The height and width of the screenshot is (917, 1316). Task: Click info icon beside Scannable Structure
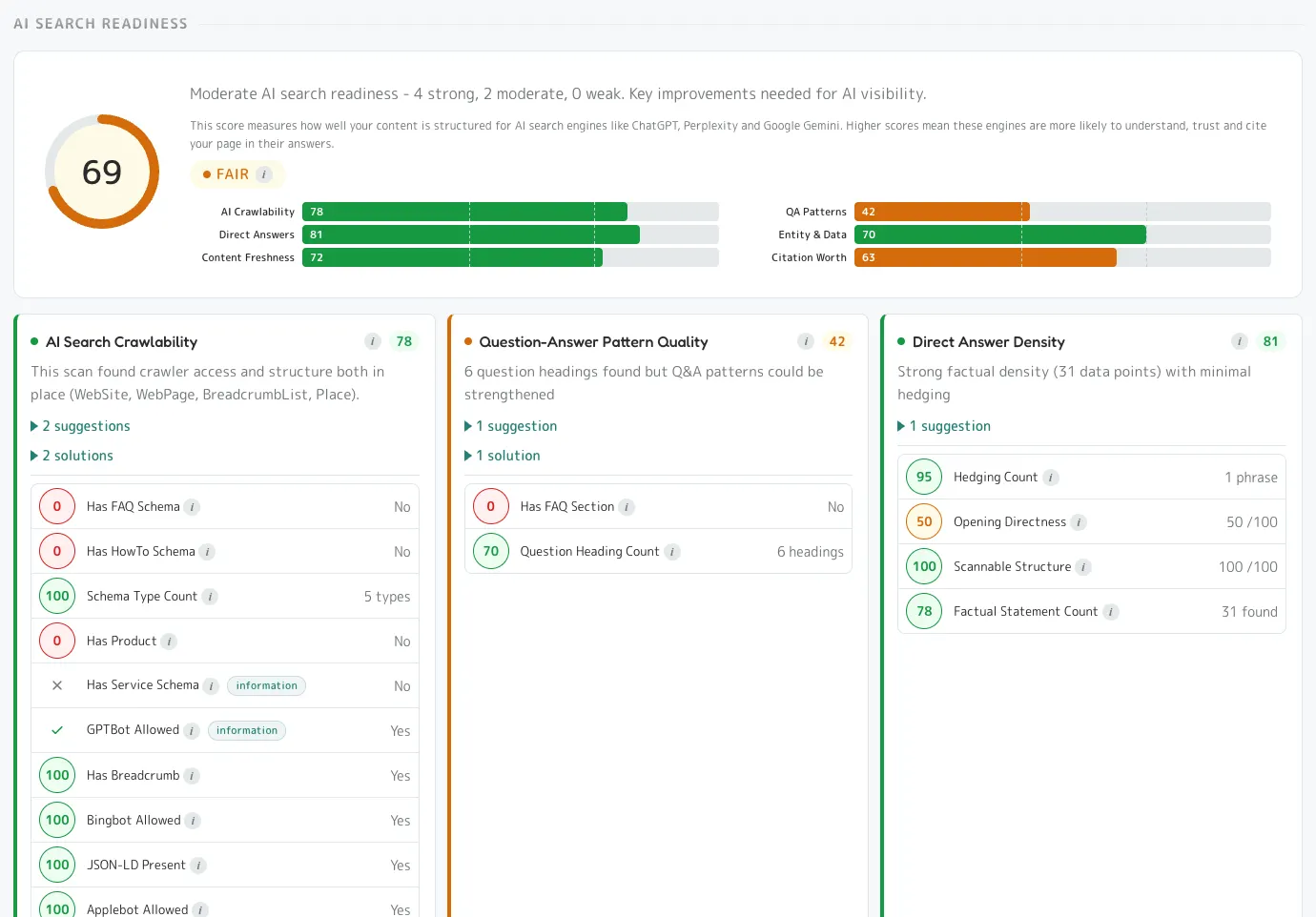tap(1083, 567)
